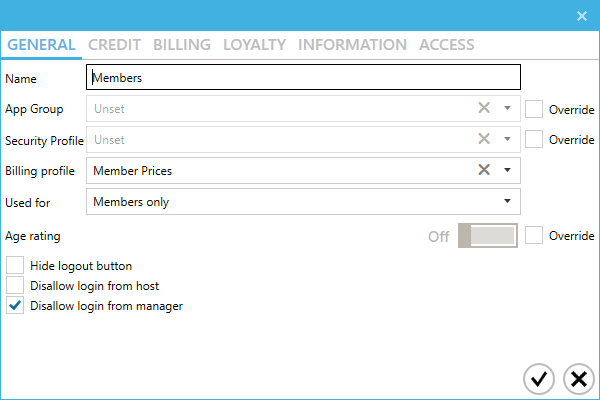Check Disallow login from host

tap(15, 285)
